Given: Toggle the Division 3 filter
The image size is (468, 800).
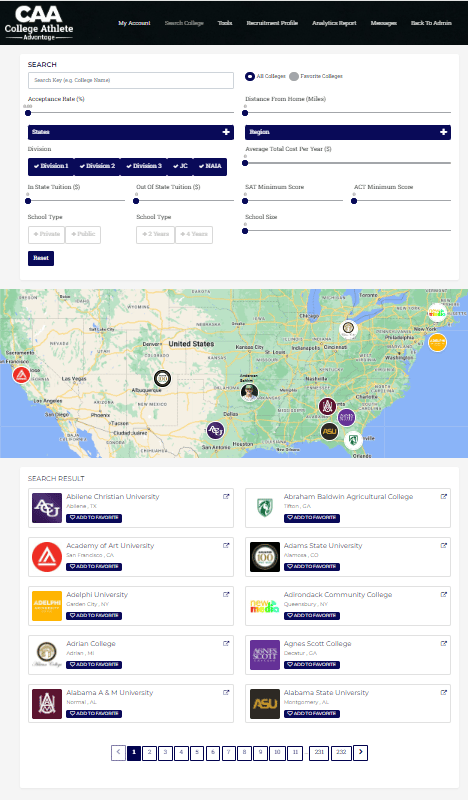Looking at the screenshot, I should (x=144, y=166).
